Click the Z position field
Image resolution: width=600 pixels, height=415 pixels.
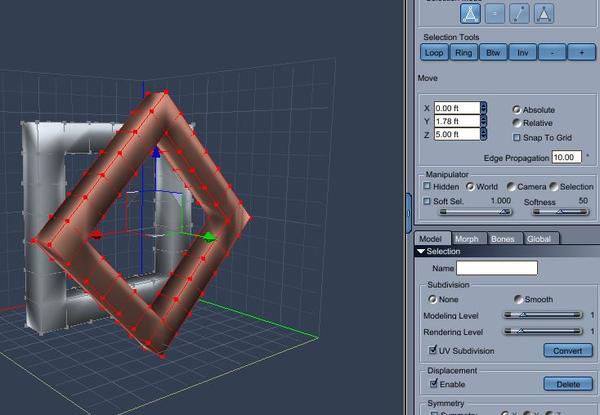[x=457, y=134]
